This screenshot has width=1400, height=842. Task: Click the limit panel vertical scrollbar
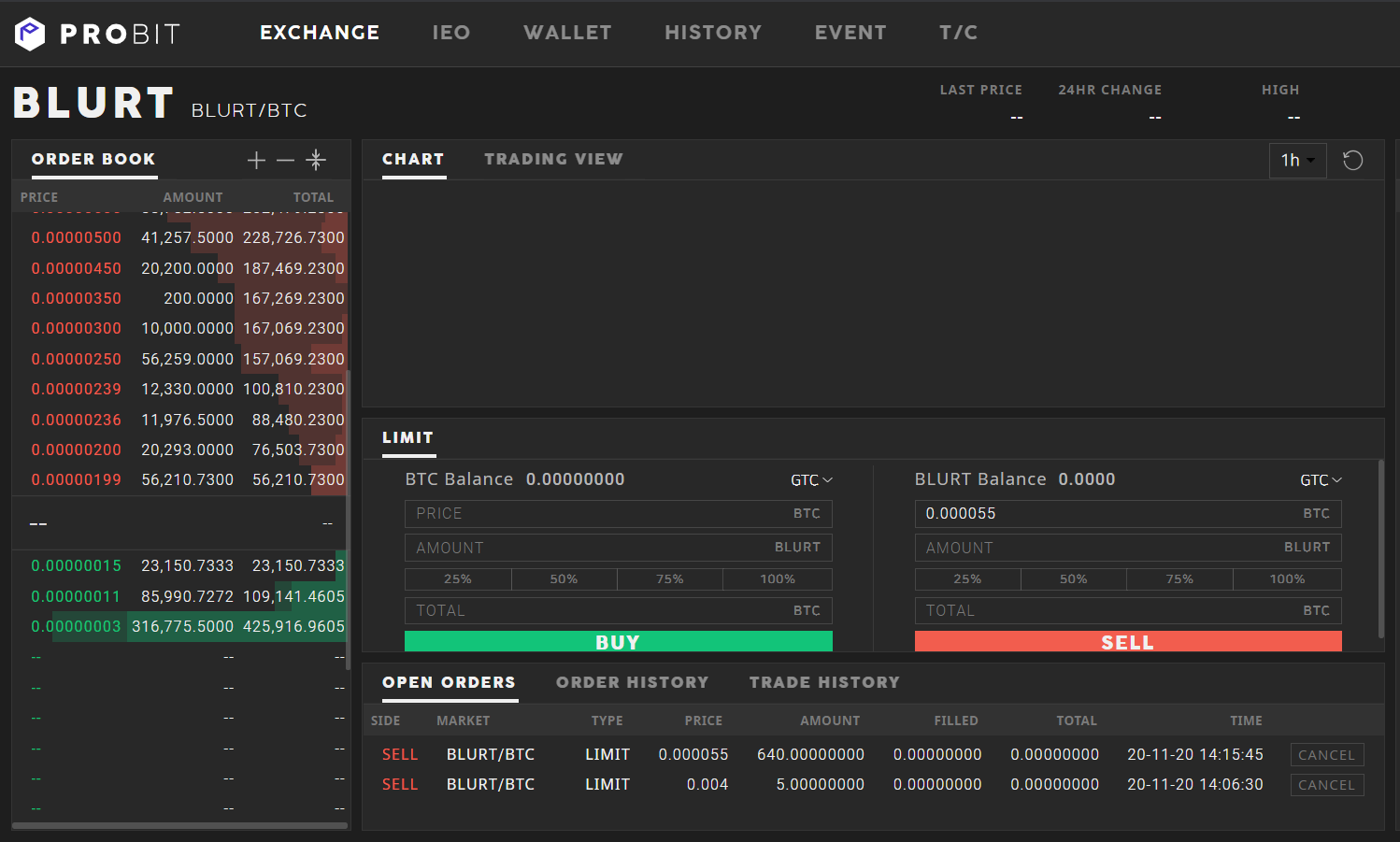pos(1381,549)
